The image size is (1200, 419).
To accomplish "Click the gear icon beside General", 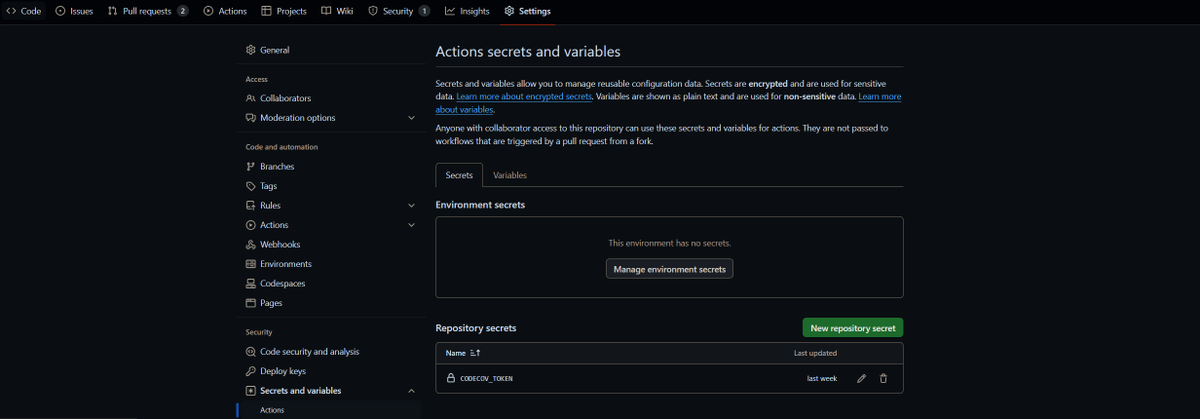I will (250, 50).
